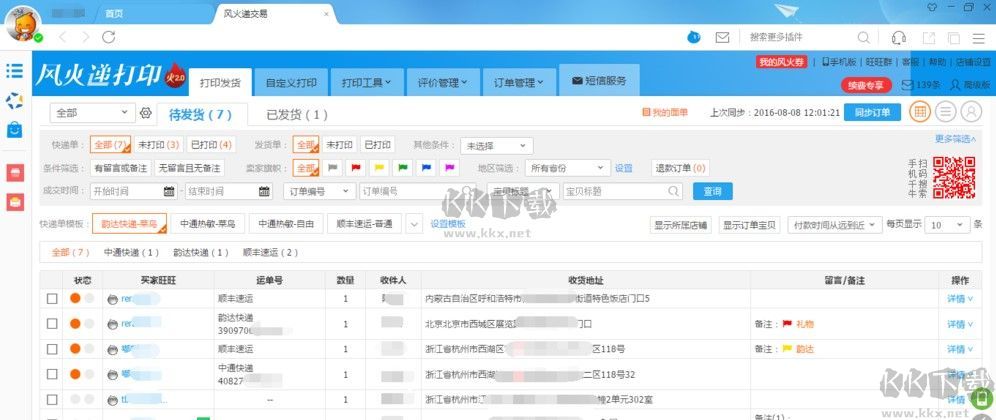Screen dimensions: 996x420
Task: Open the 评价管理 menu tab
Action: (443, 83)
